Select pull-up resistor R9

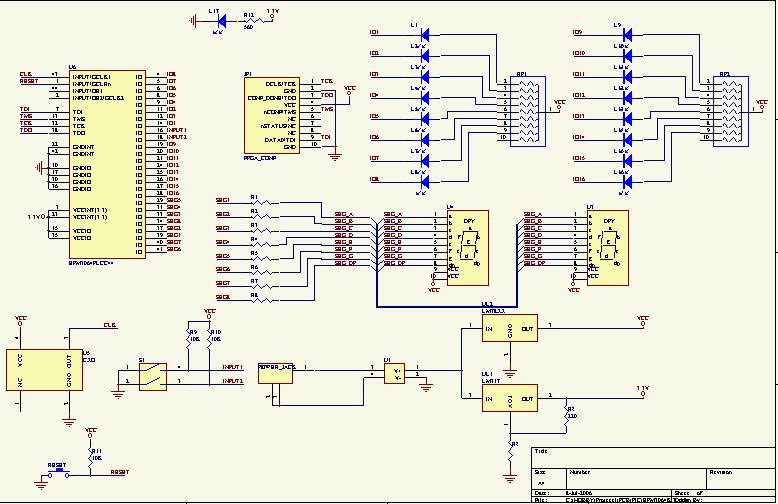pos(188,339)
